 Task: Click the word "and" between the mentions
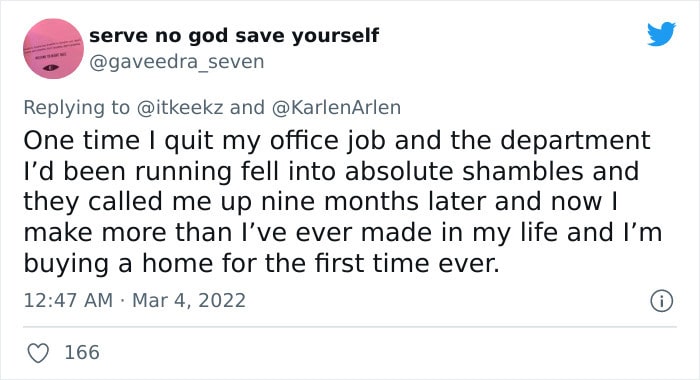(x=247, y=108)
